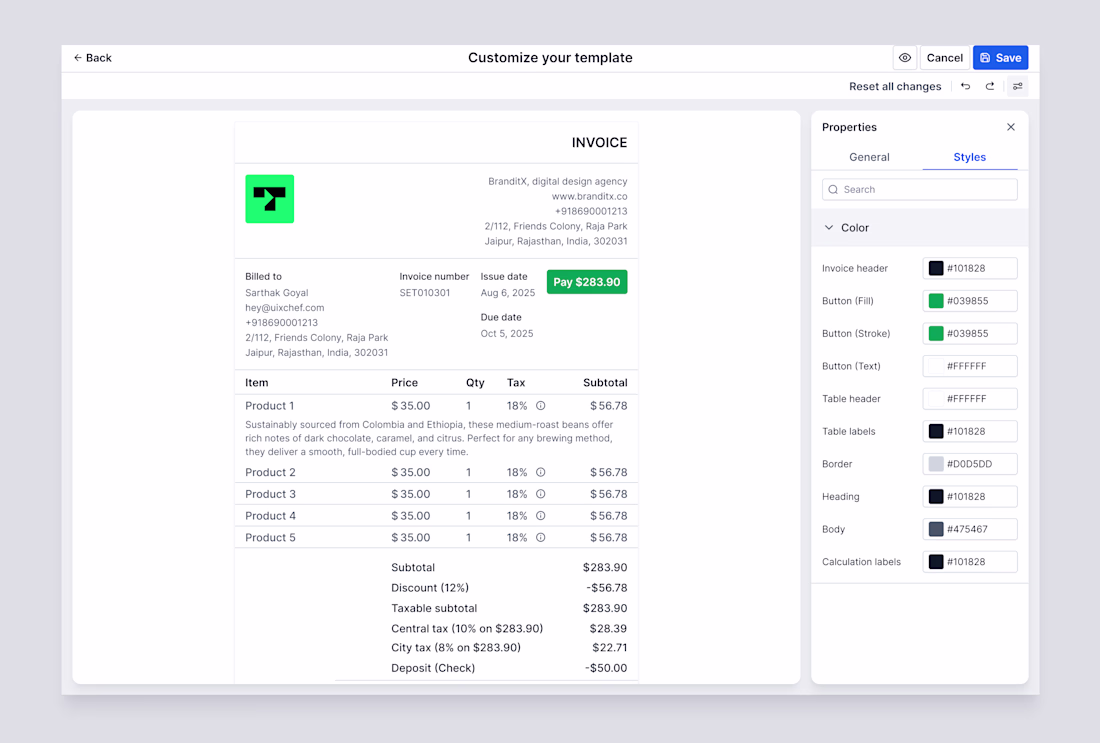Click Deposit (Check) label

coord(433,668)
